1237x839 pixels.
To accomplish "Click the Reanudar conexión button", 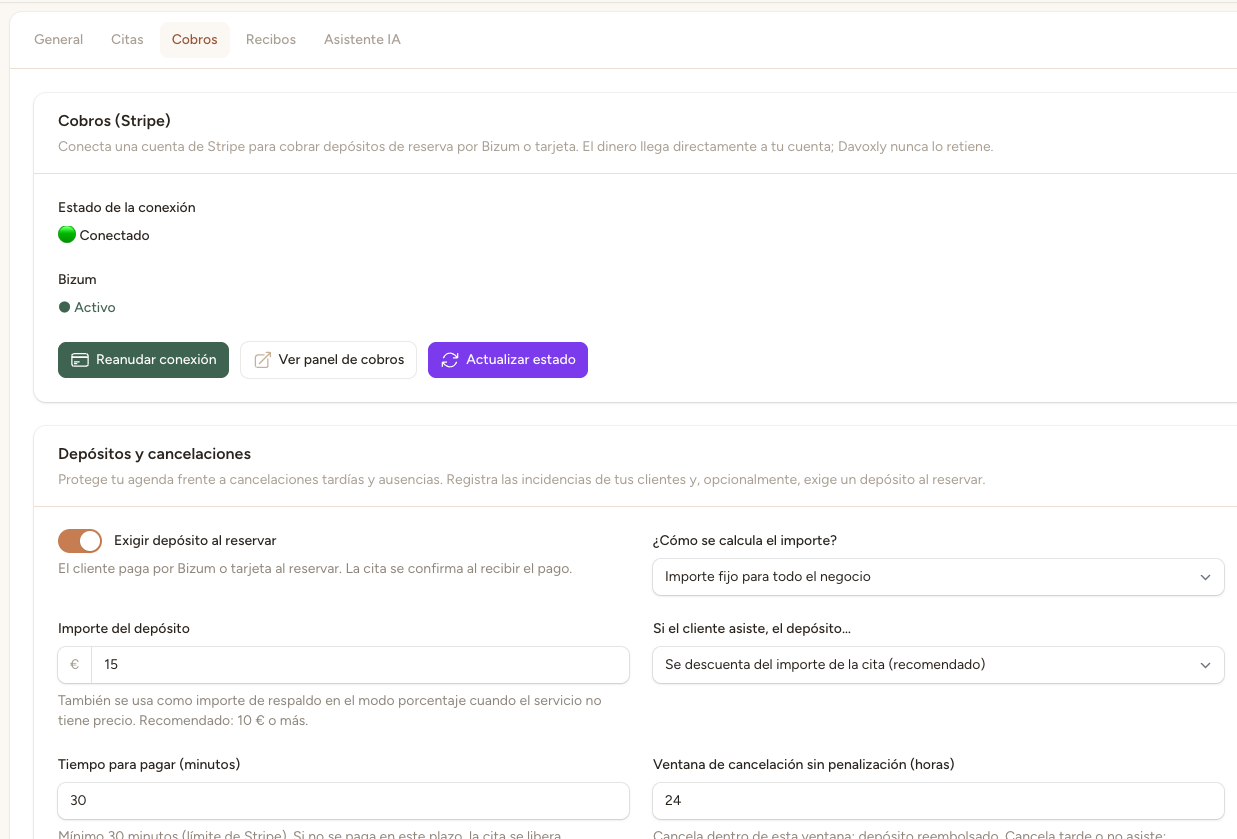I will click(144, 360).
